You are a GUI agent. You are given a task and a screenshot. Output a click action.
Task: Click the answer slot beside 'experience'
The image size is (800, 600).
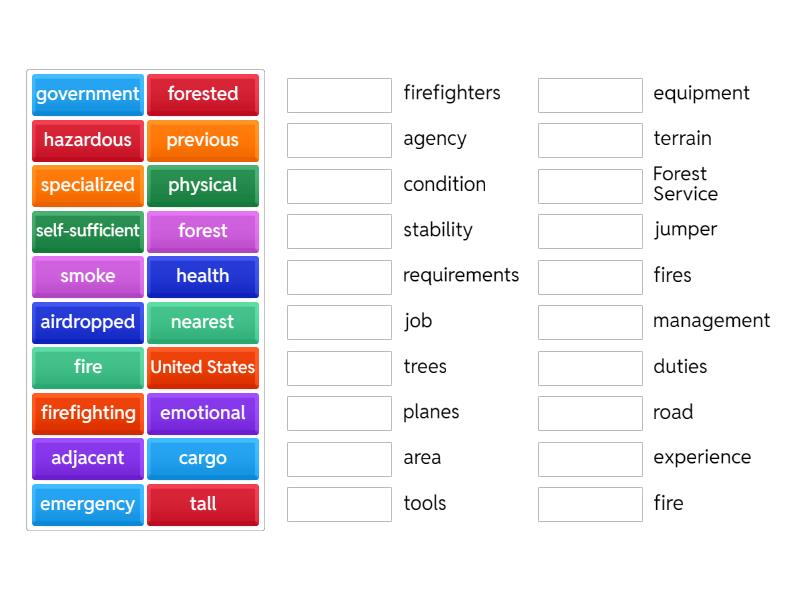pyautogui.click(x=590, y=458)
